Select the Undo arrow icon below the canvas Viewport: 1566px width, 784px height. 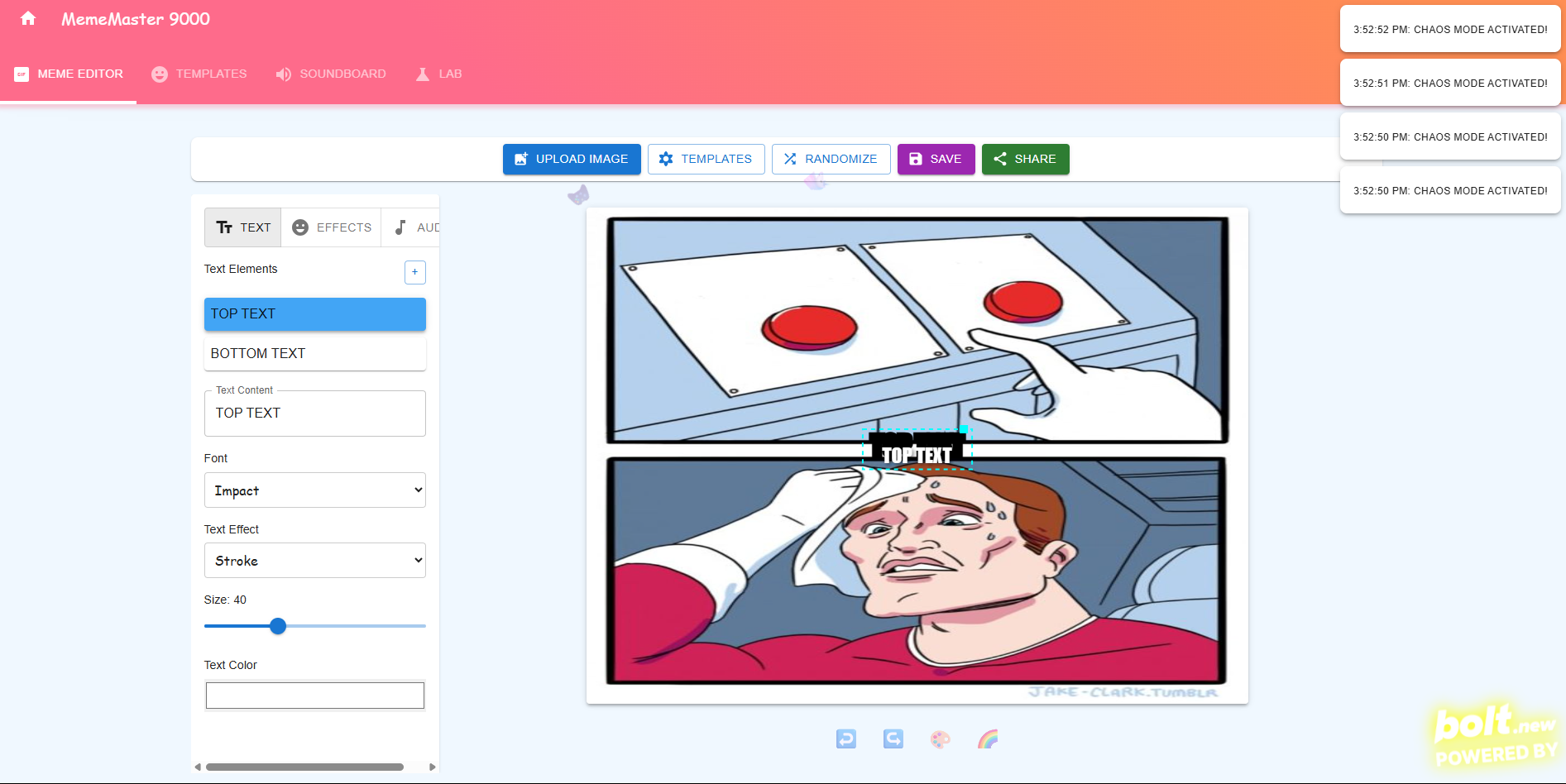coord(845,739)
